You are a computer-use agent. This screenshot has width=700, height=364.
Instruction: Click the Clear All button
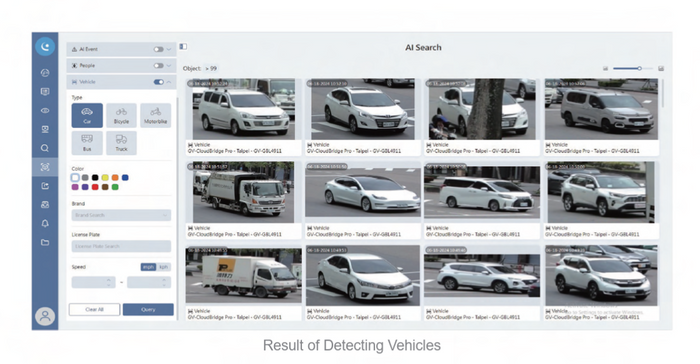tap(94, 310)
